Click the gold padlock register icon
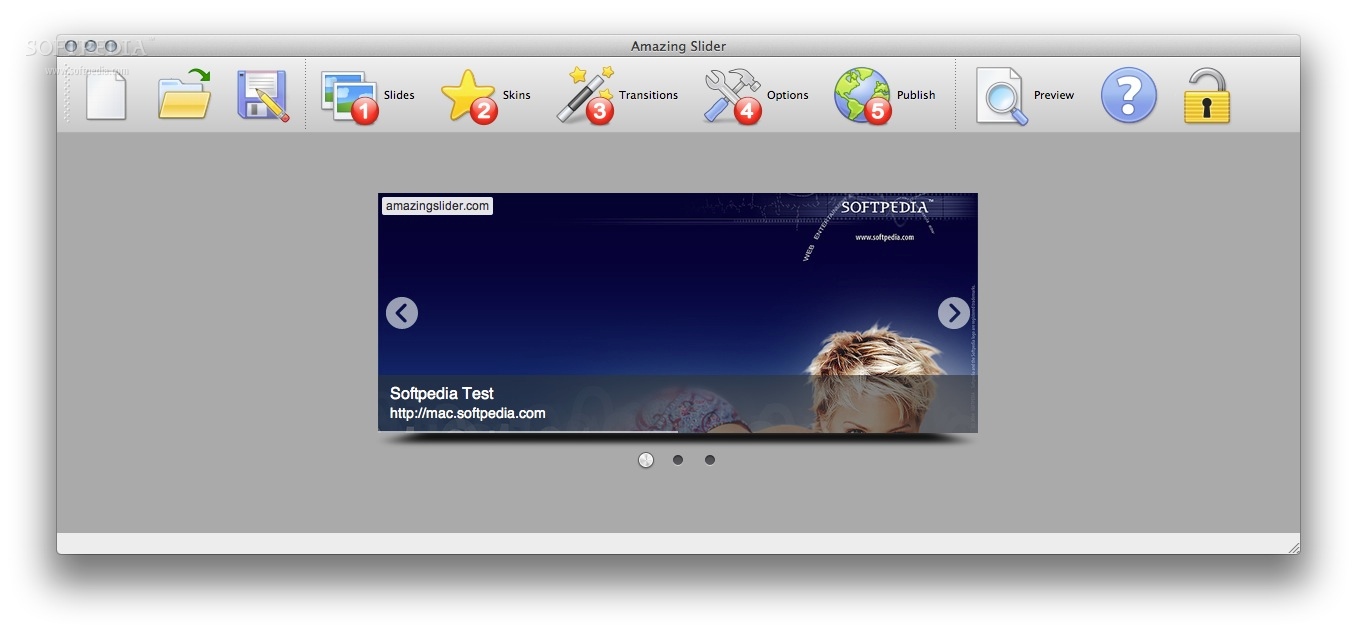This screenshot has width=1357, height=633. pyautogui.click(x=1206, y=96)
